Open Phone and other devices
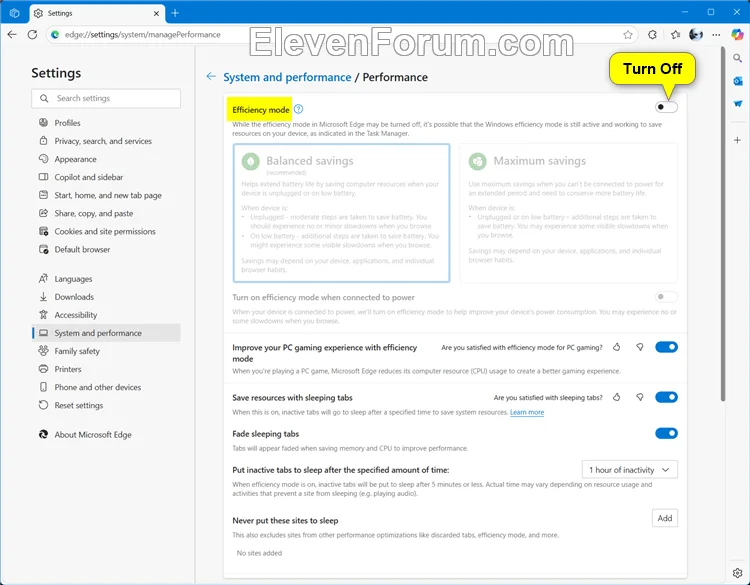Viewport: 750px width, 585px height. tap(106, 387)
